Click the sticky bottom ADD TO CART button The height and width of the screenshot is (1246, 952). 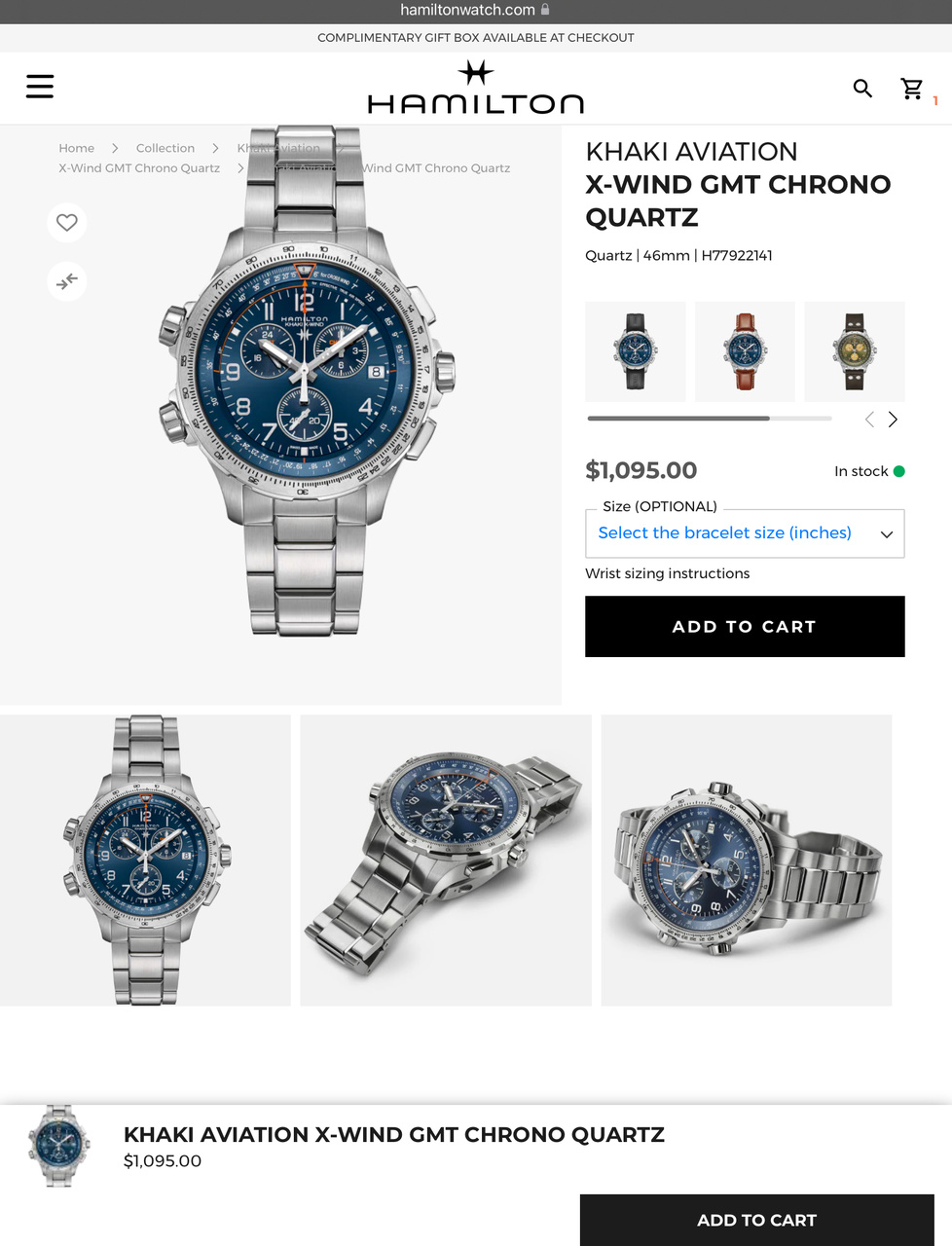757,1220
